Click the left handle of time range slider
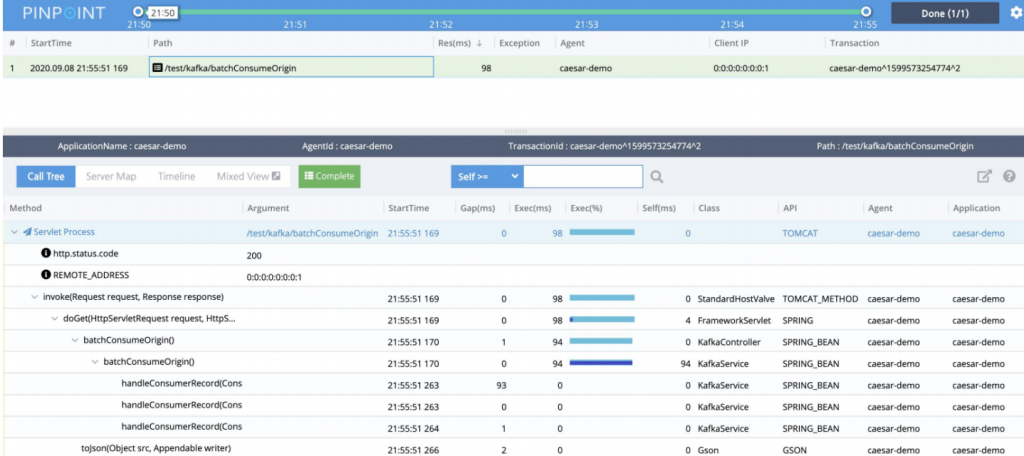The width and height of the screenshot is (1024, 456). point(139,11)
